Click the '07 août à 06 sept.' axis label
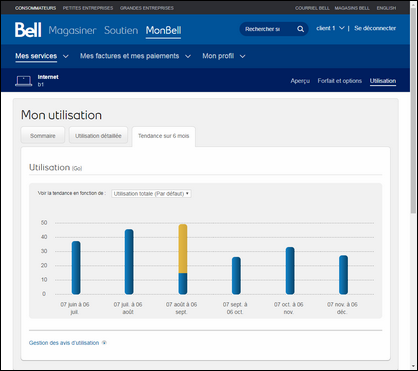The image size is (418, 371). pyautogui.click(x=182, y=308)
